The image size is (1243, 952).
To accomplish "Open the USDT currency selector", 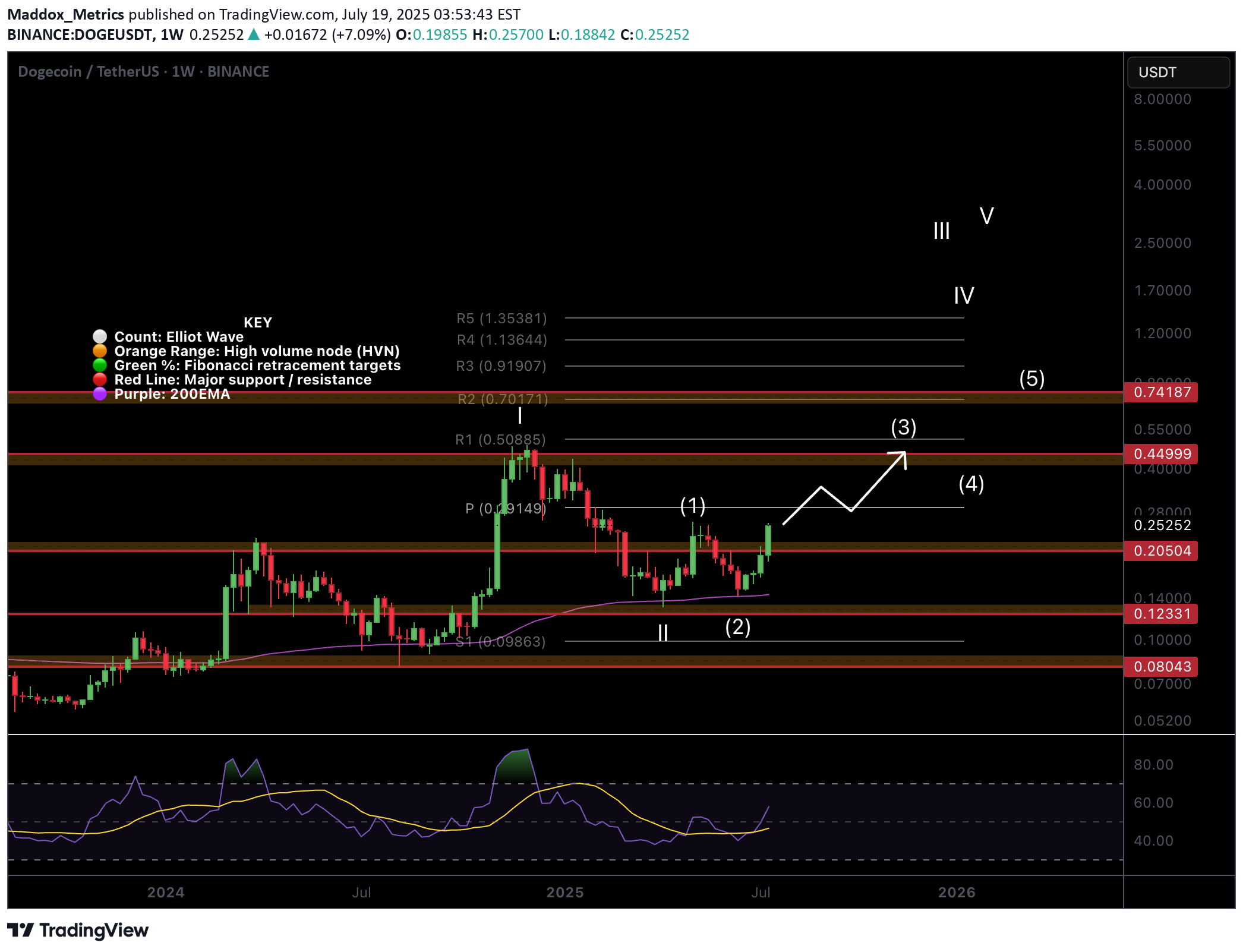I will (1178, 72).
